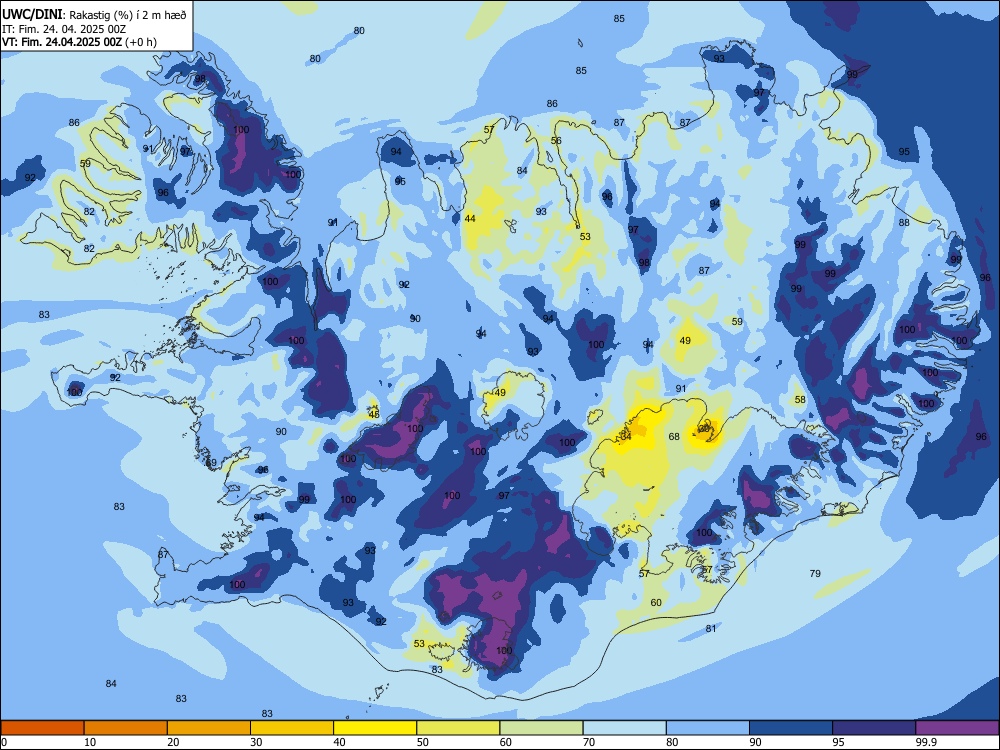Select the humidity value 56 on the north coast

556,140
